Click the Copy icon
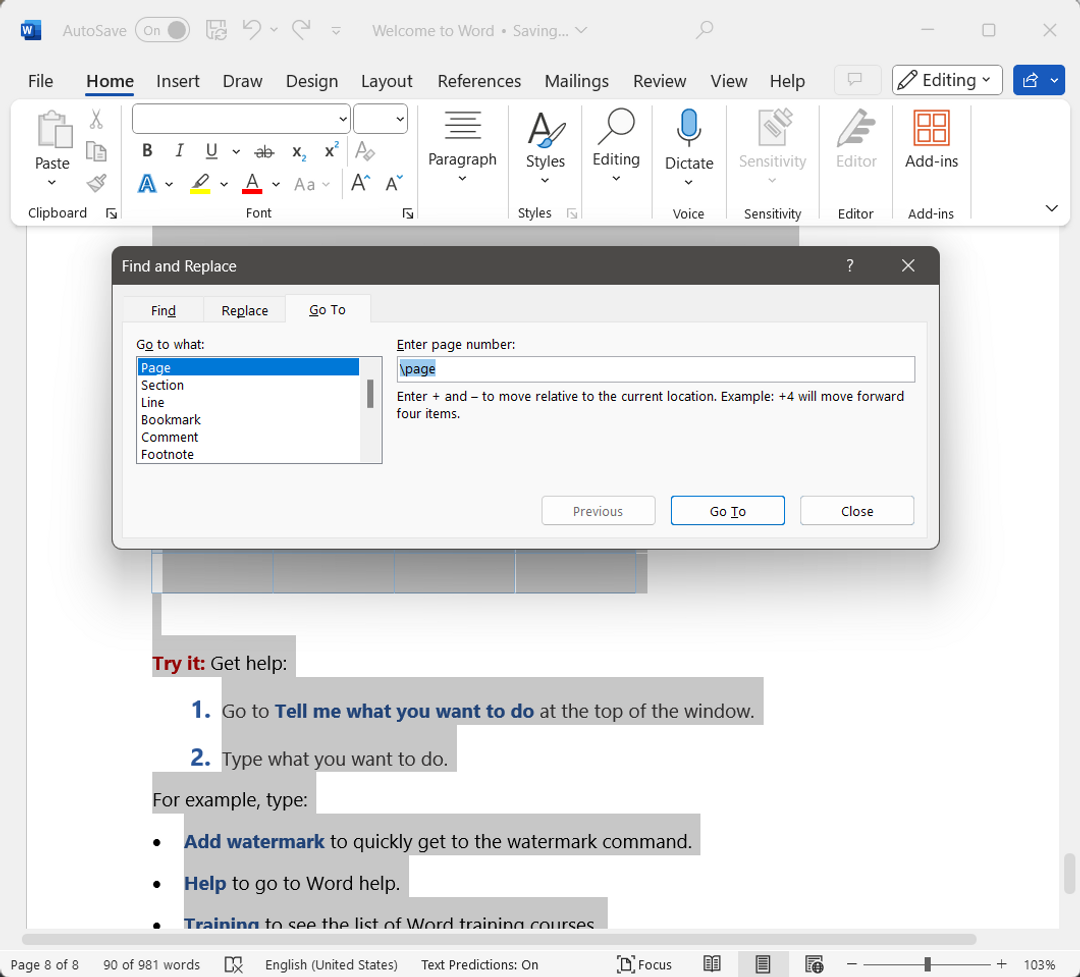The height and width of the screenshot is (977, 1080). point(96,151)
